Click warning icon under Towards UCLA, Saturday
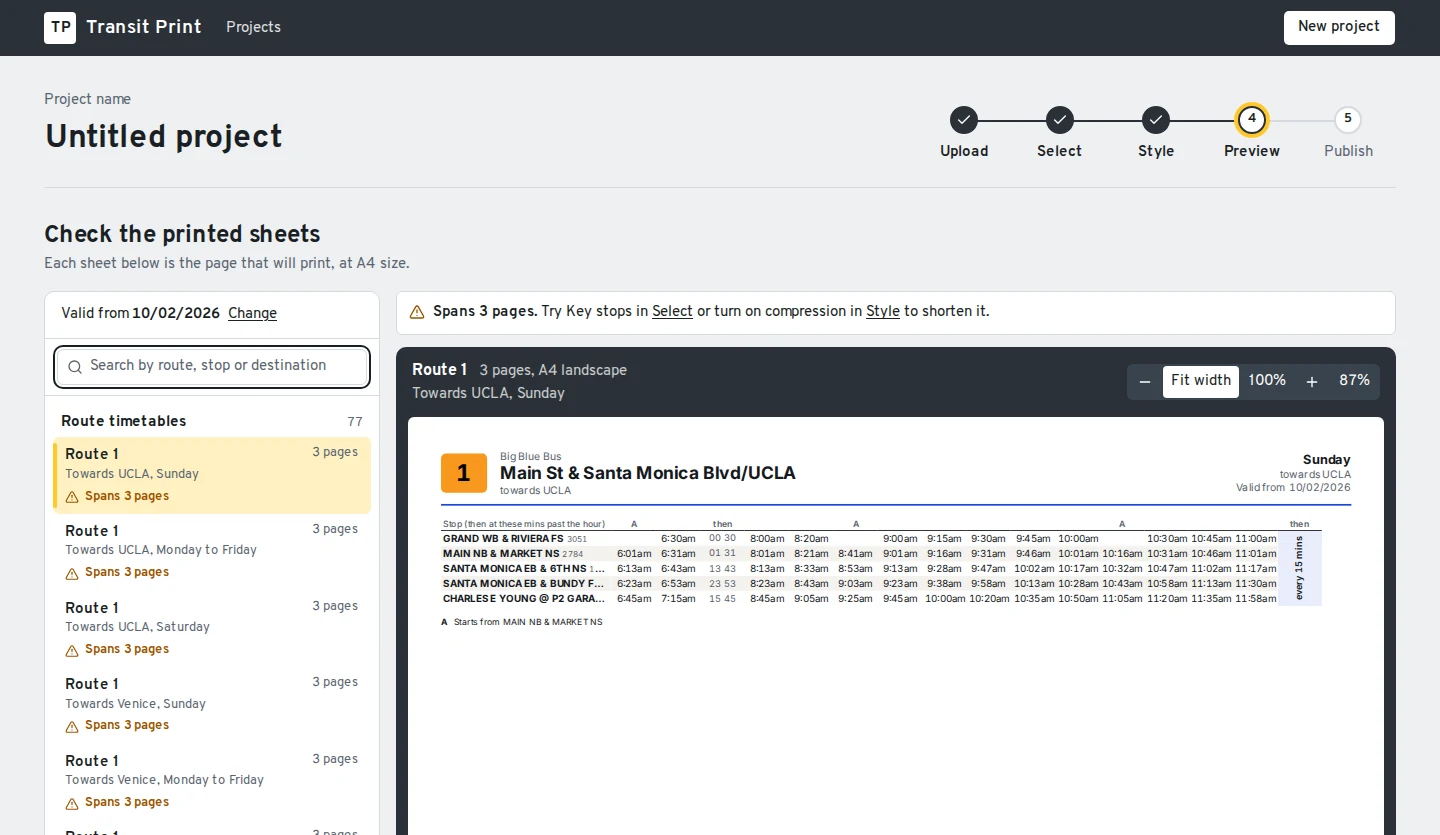 coord(72,651)
